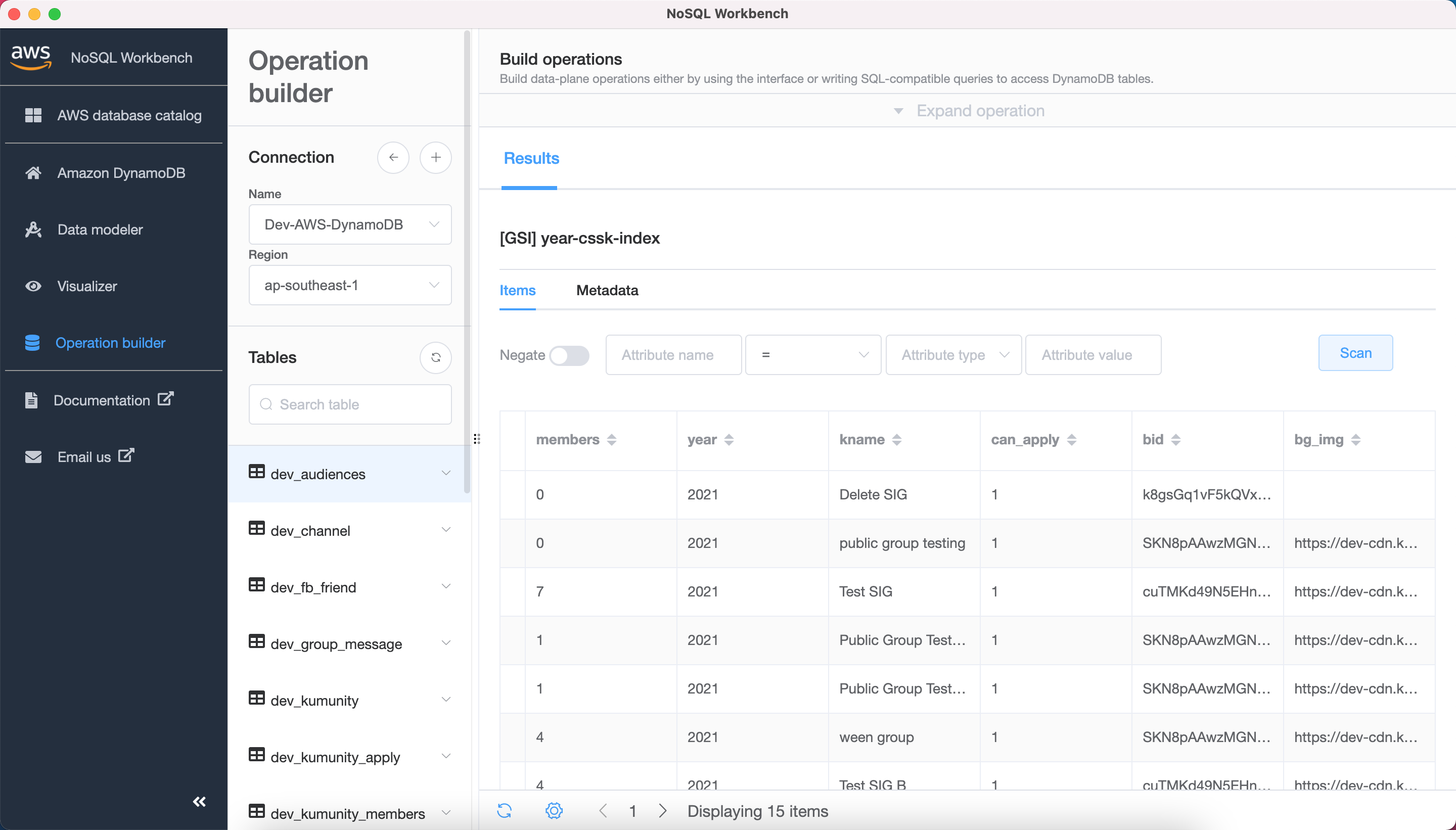Open the AWS database catalog link

point(129,115)
